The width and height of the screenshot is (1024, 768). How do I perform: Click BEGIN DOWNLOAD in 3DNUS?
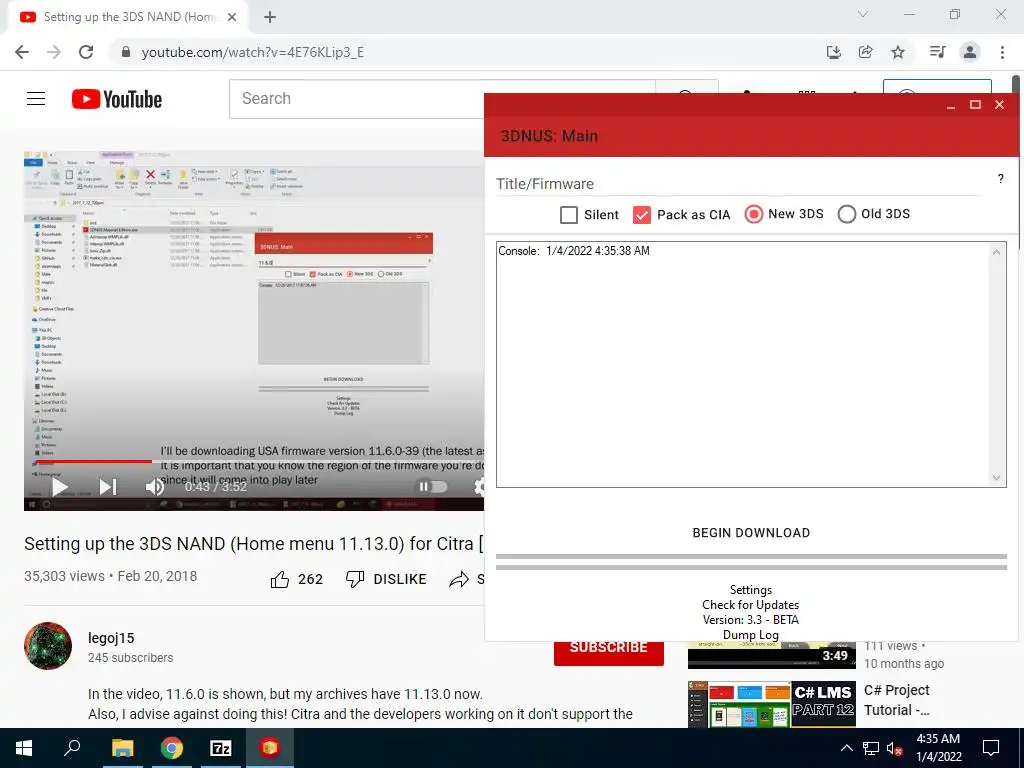pos(751,533)
